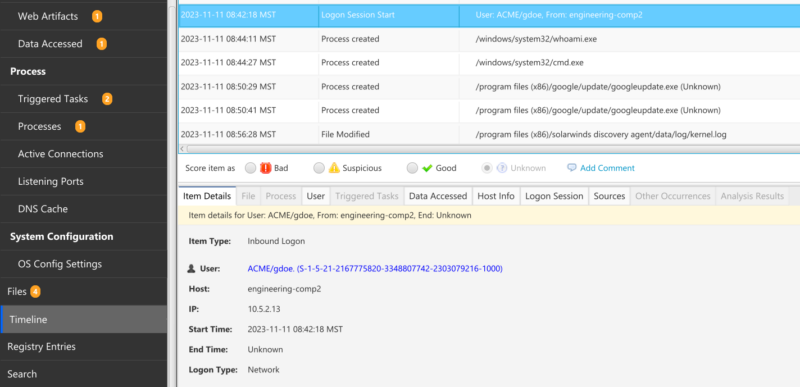Select the cmd.exe process created row
The height and width of the screenshot is (387, 800).
point(489,63)
